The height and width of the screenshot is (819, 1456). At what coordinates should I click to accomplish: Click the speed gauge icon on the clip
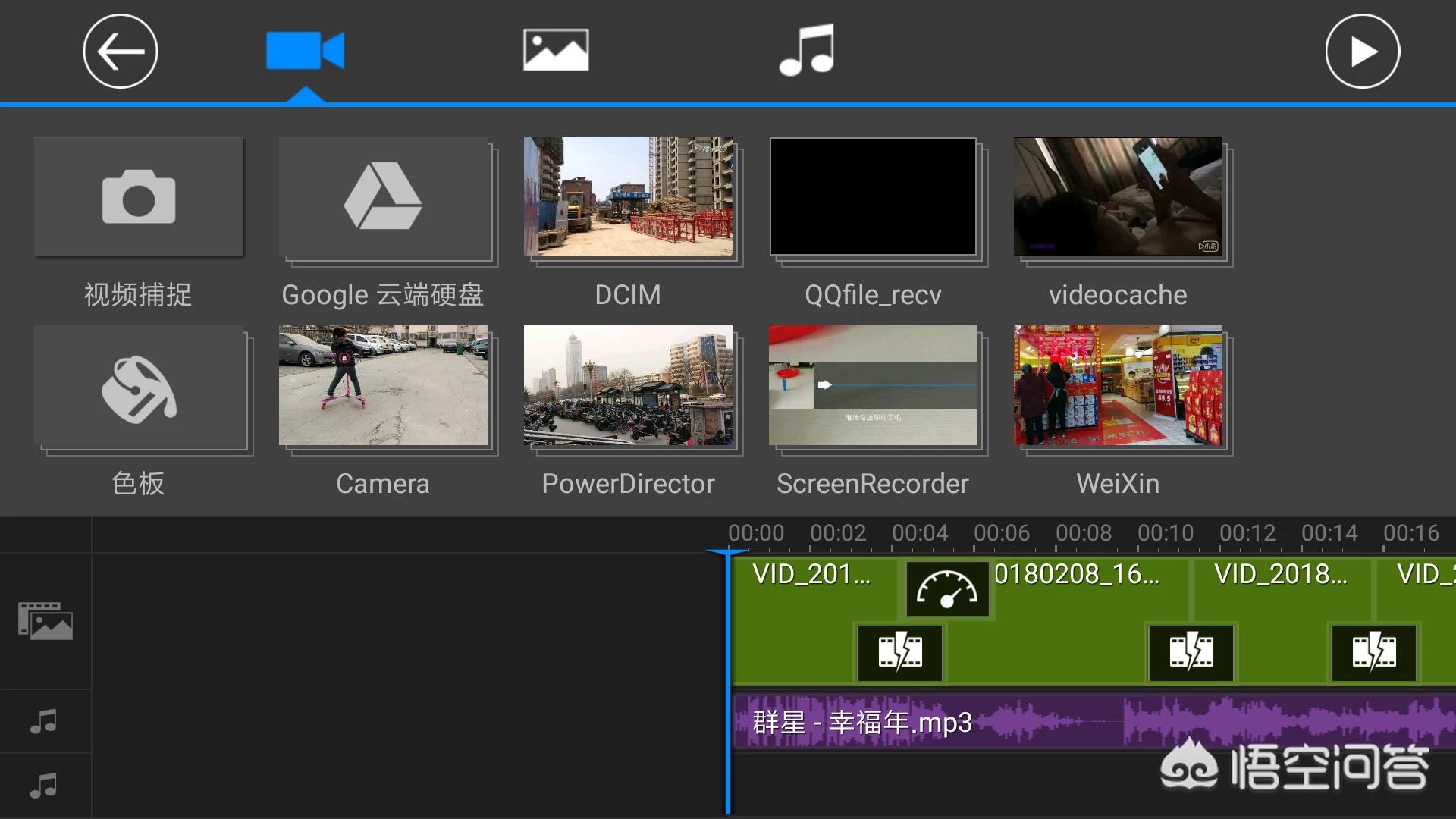click(x=947, y=589)
